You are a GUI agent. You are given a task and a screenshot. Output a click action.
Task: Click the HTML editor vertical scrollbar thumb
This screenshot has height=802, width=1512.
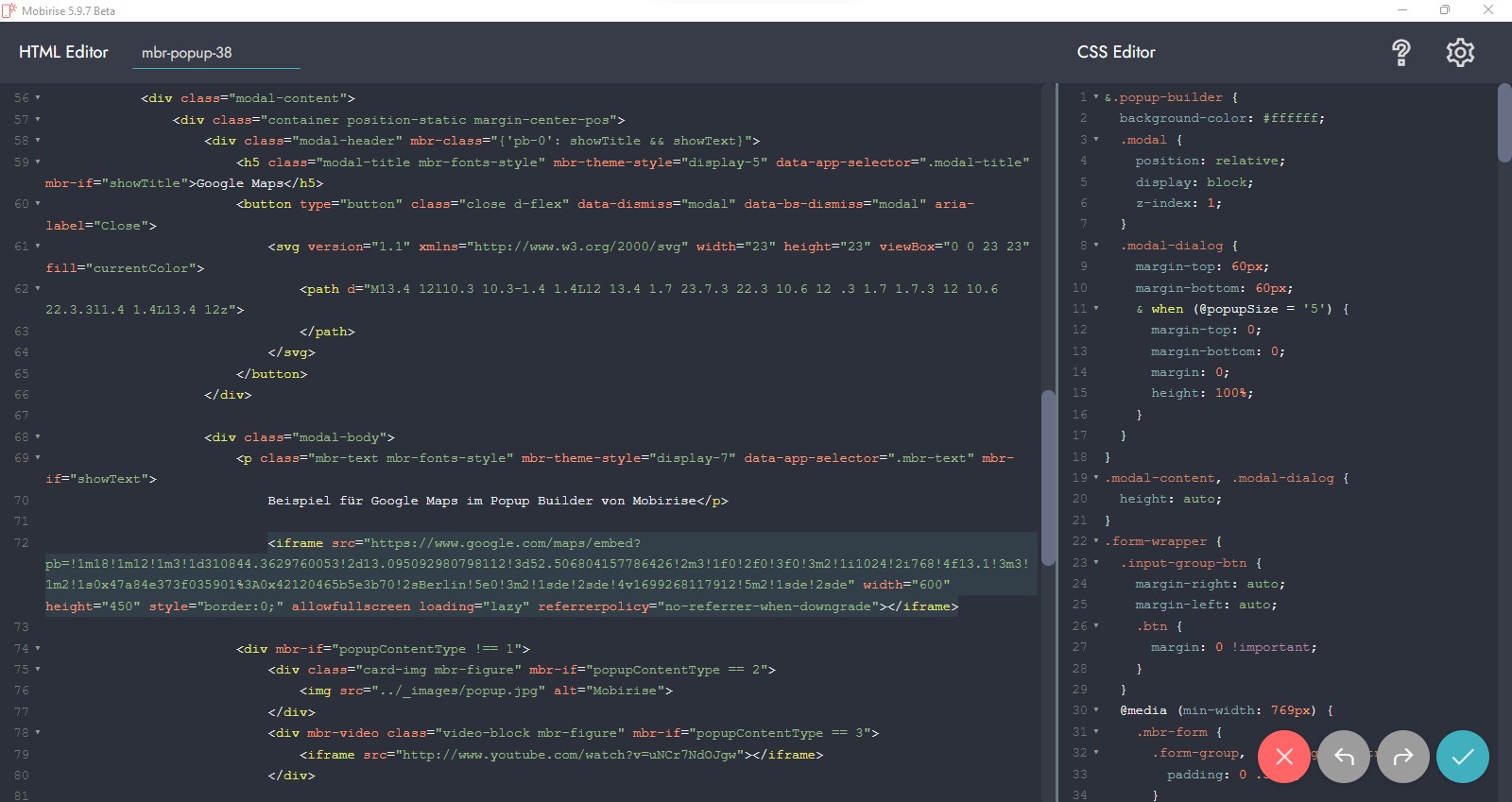coord(1047,477)
